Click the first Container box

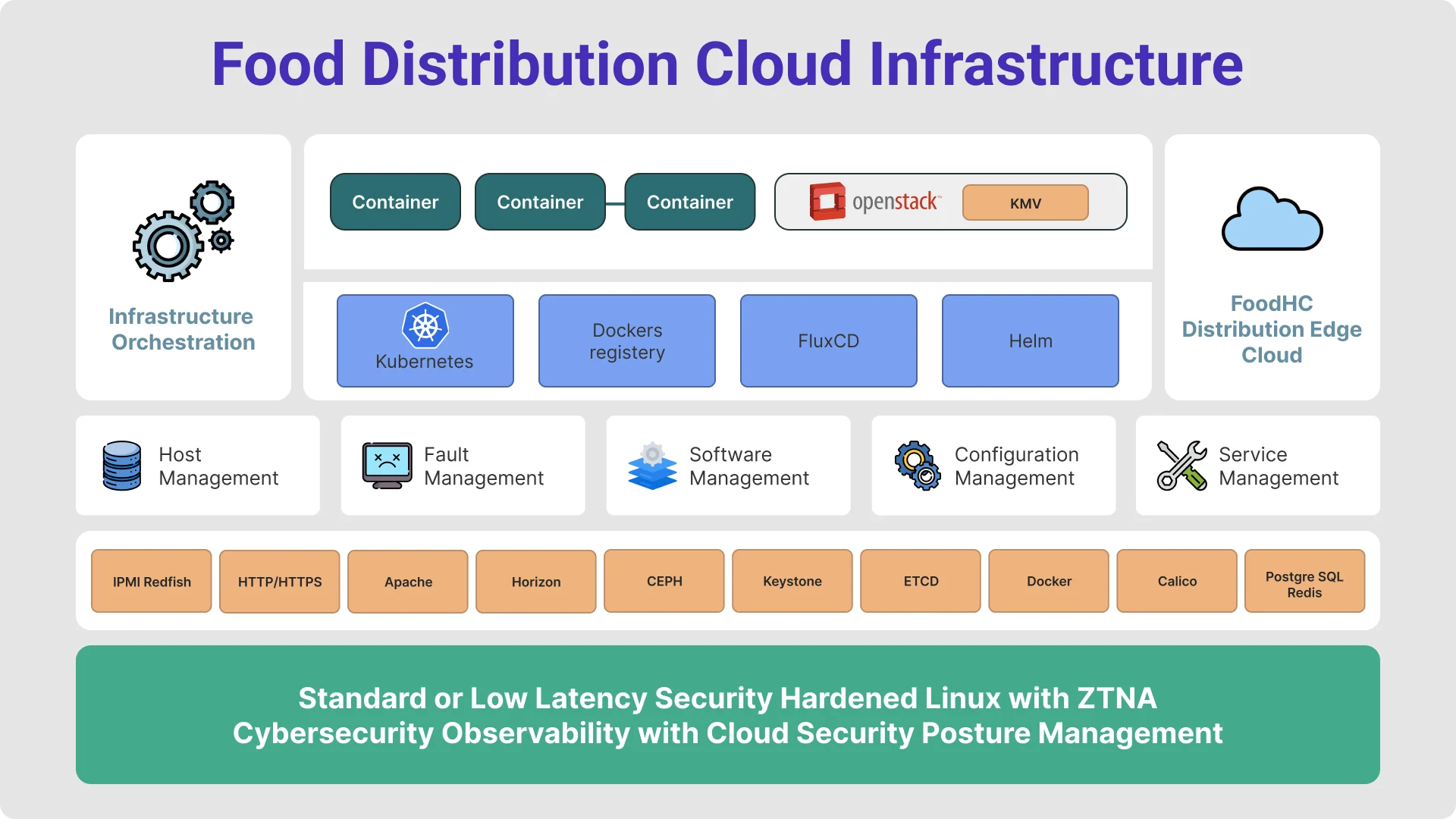[395, 202]
